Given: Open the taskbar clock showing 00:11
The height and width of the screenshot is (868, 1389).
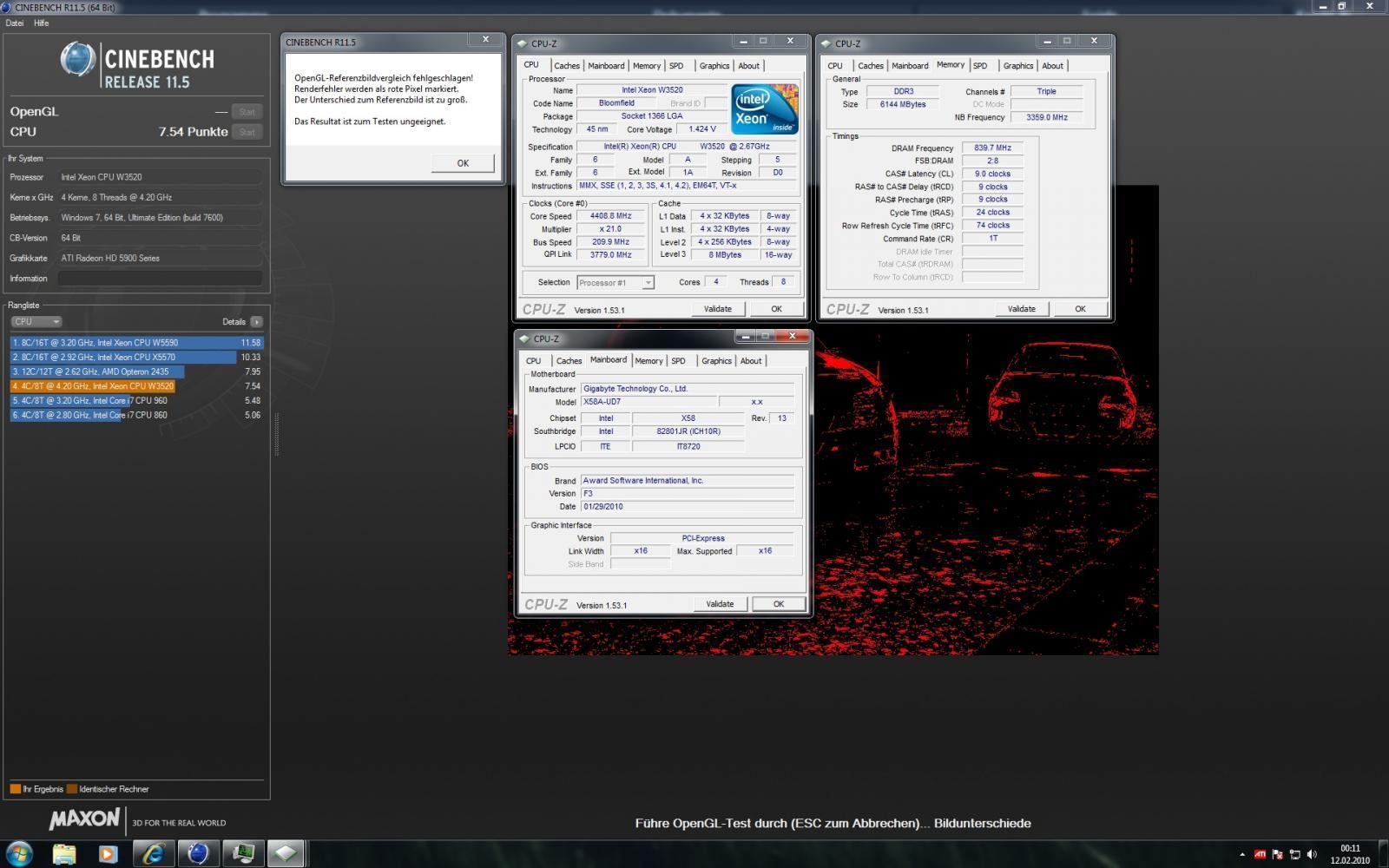Looking at the screenshot, I should pos(1350,855).
